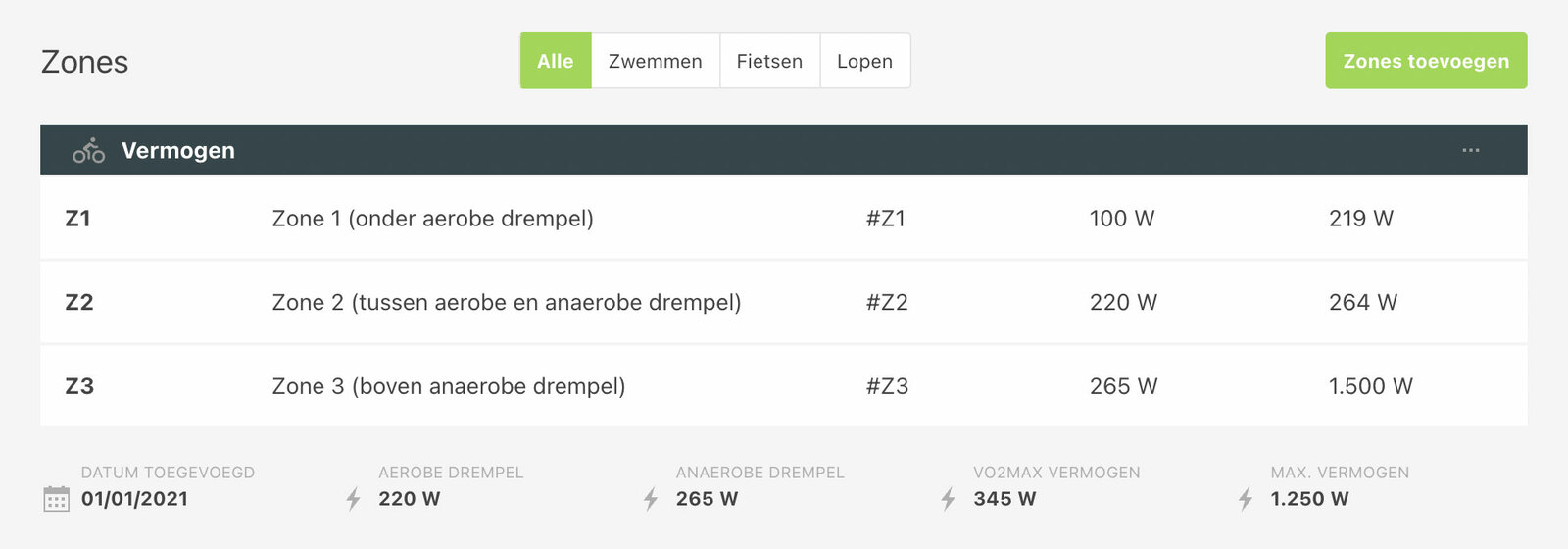Click the Vermogen header title
1568x549 pixels.
(x=178, y=150)
